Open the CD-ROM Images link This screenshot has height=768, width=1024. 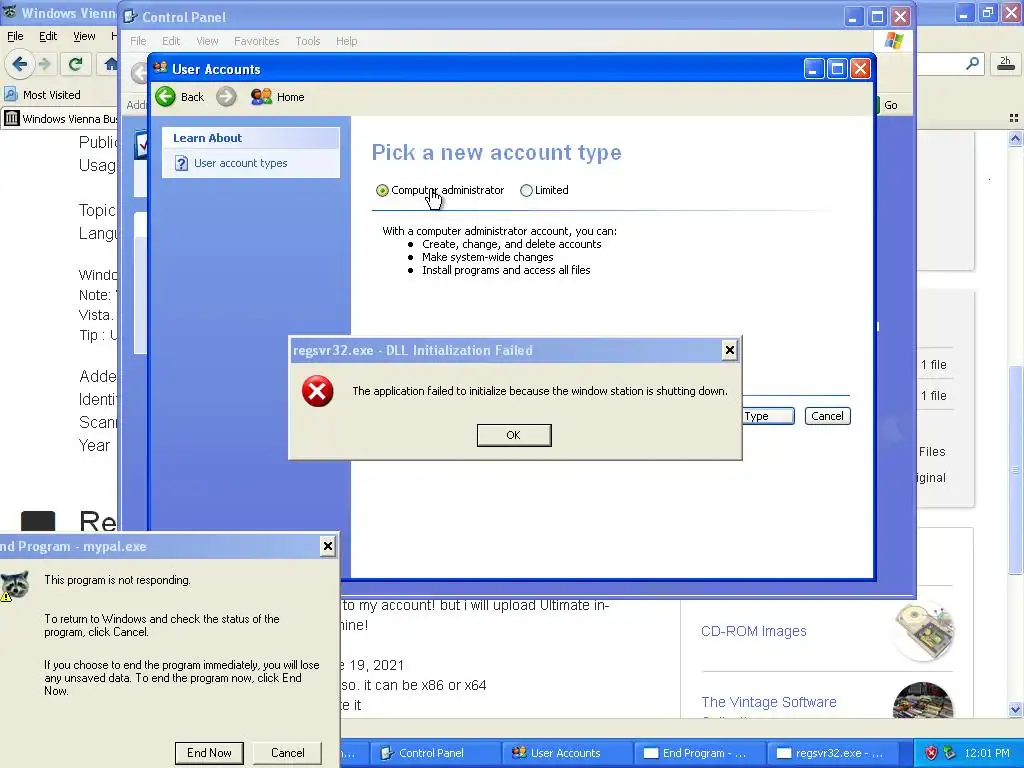tap(753, 631)
